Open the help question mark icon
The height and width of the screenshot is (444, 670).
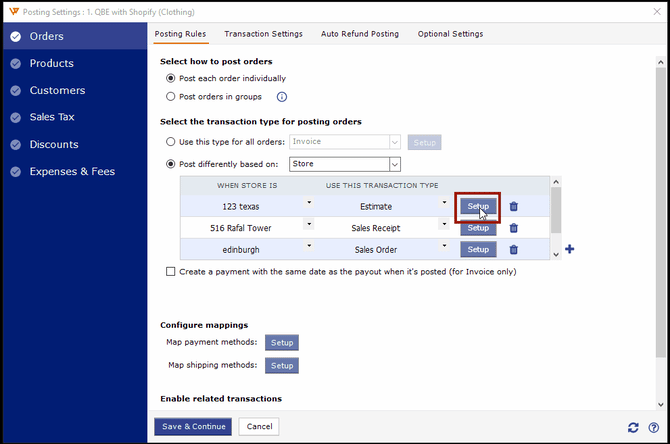(x=653, y=427)
